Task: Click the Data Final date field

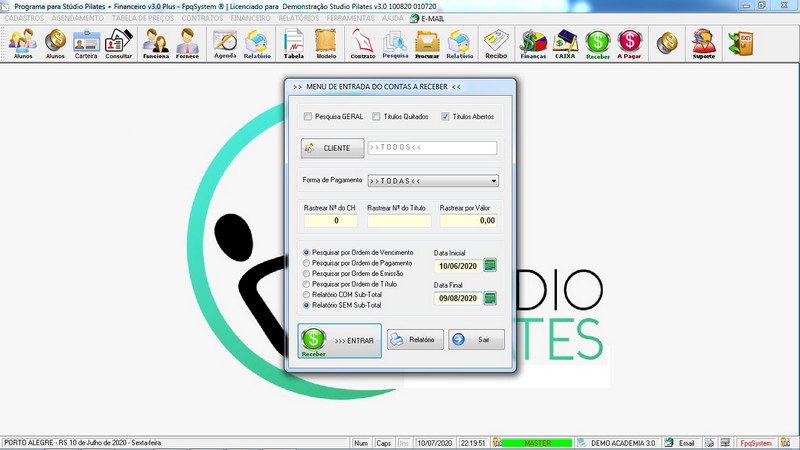Action: (458, 298)
